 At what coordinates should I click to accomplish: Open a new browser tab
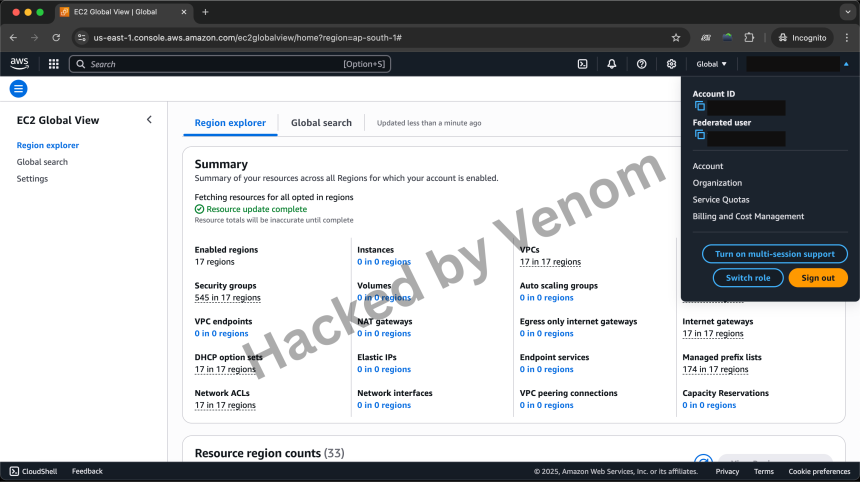pos(205,12)
